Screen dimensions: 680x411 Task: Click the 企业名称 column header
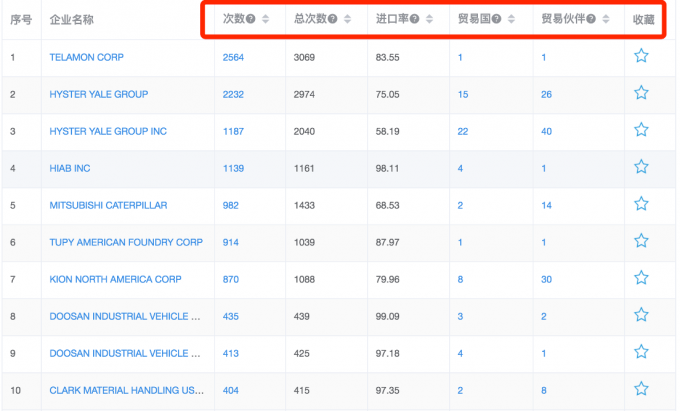[72, 20]
